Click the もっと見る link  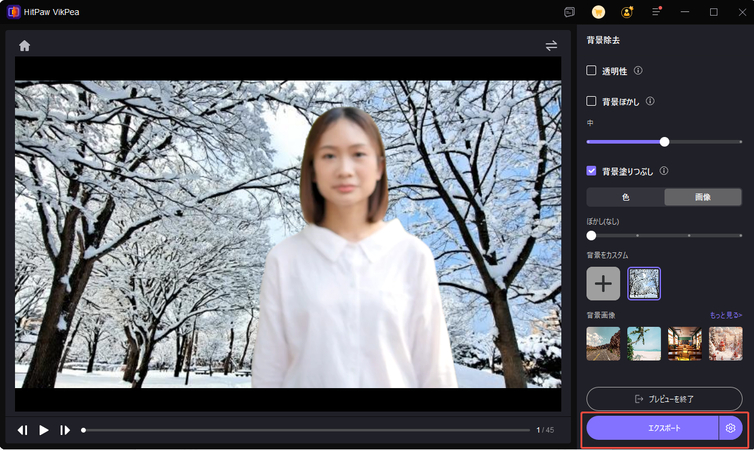click(x=726, y=315)
